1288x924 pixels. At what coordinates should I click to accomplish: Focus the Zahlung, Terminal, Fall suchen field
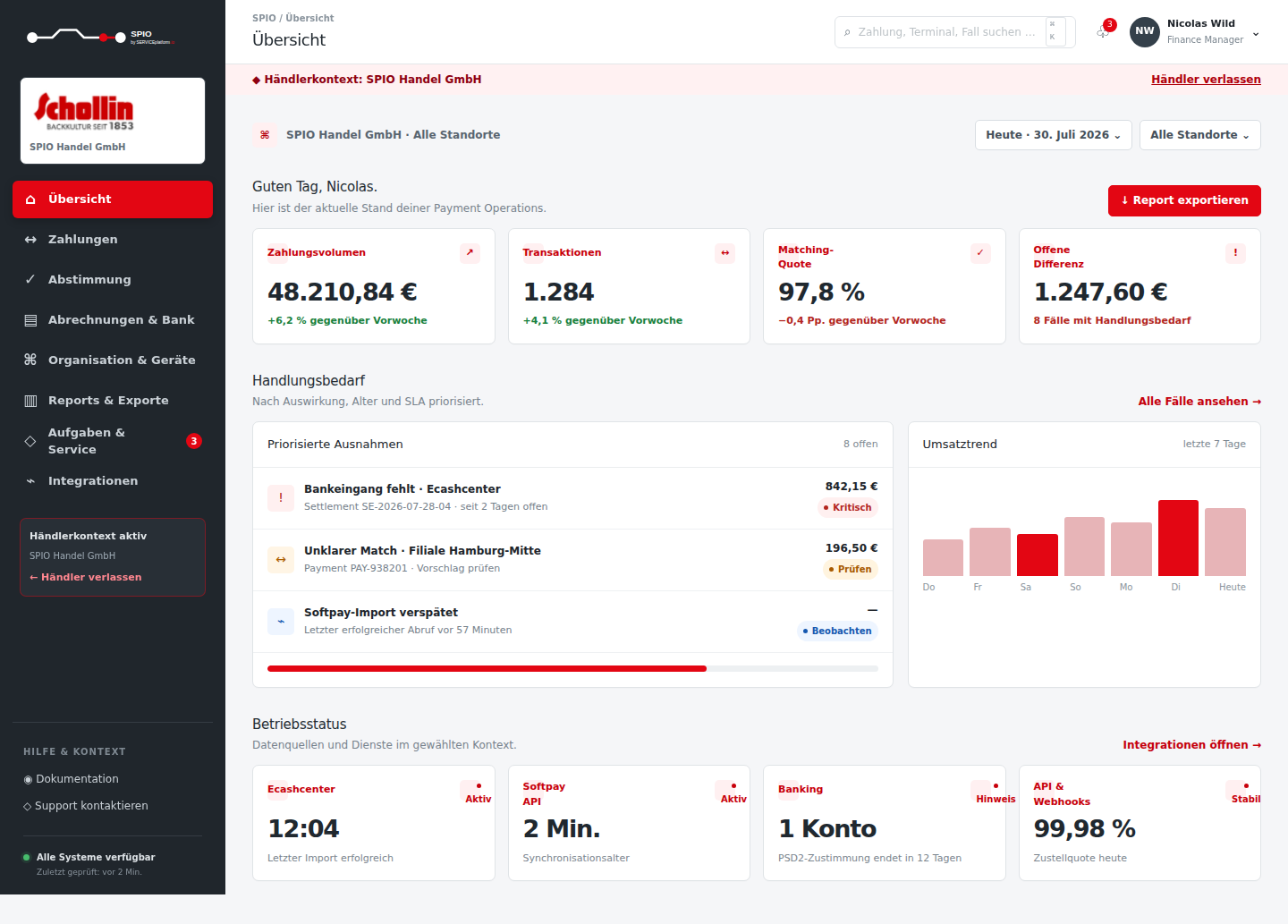(x=954, y=32)
